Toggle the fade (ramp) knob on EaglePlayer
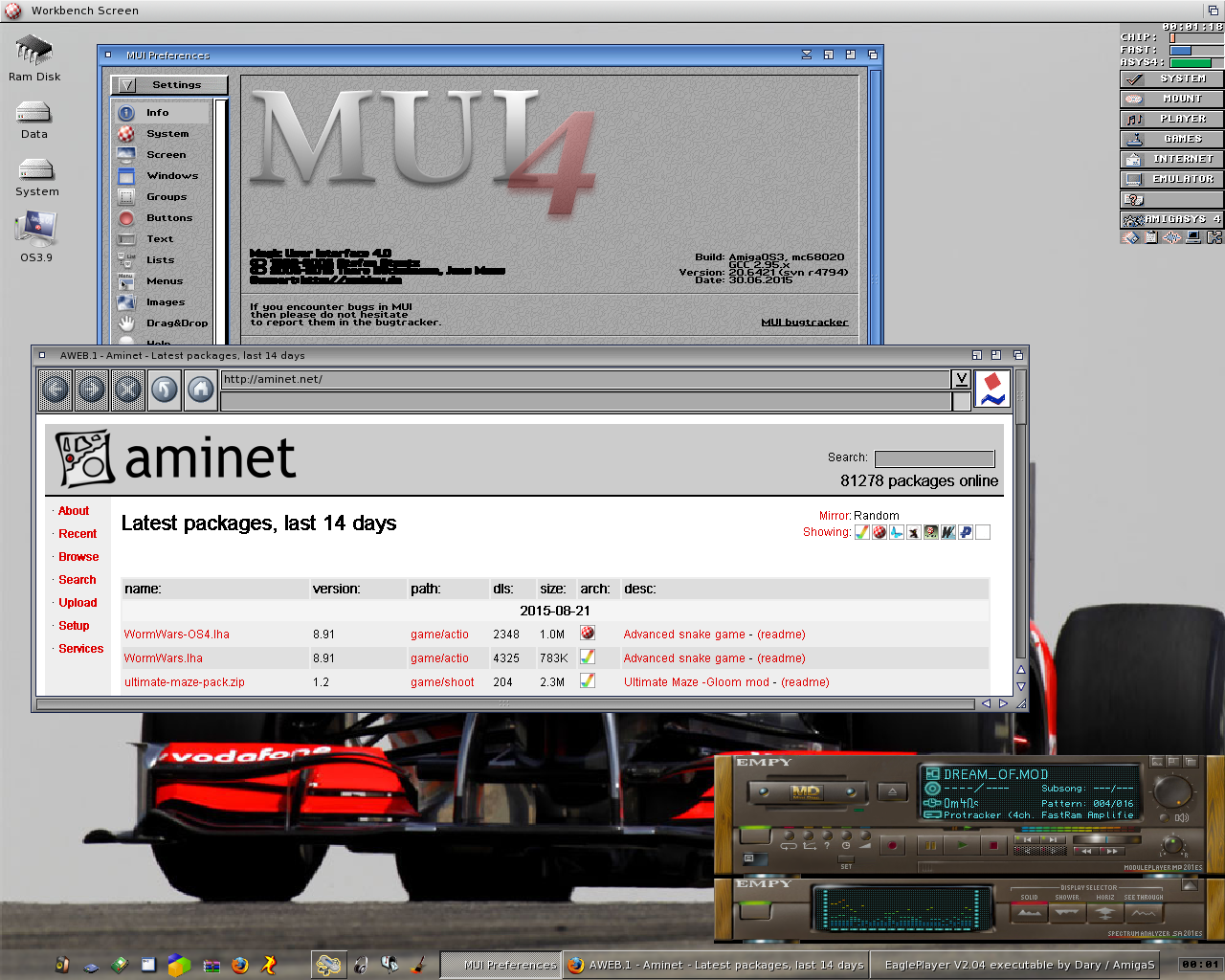This screenshot has height=980, width=1225. coord(865,835)
